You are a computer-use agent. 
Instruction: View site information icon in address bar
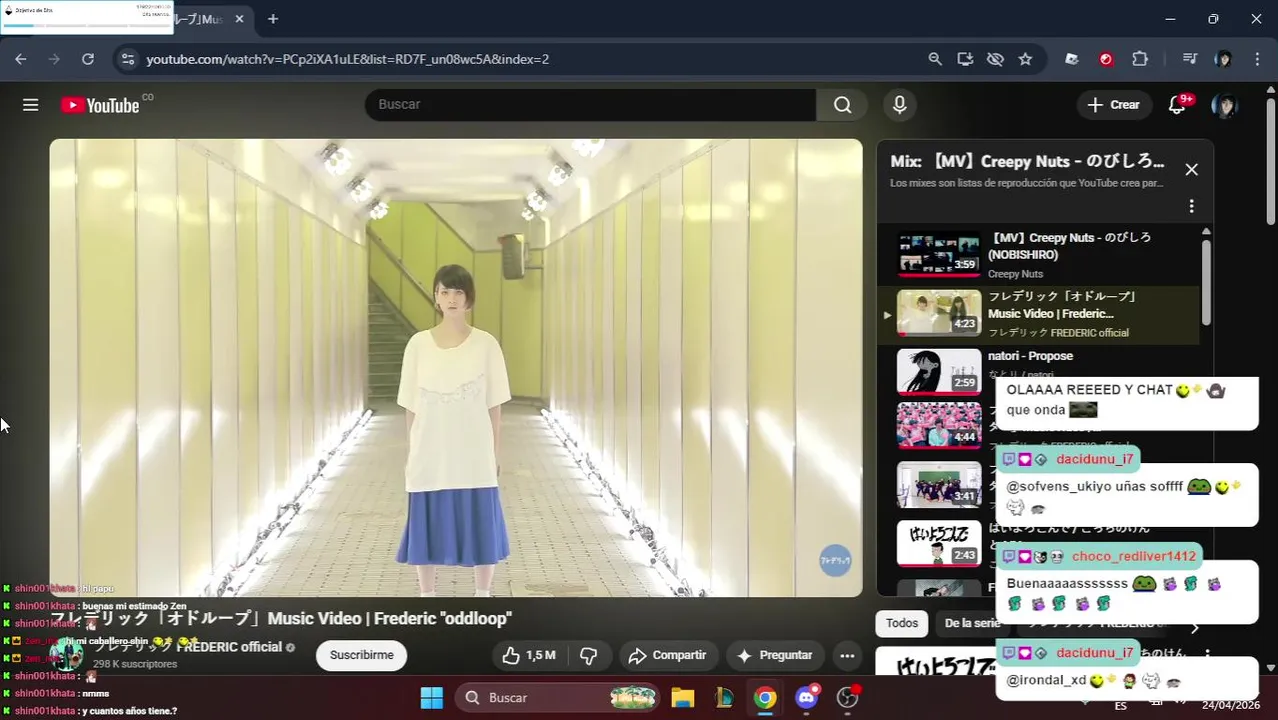click(x=127, y=59)
